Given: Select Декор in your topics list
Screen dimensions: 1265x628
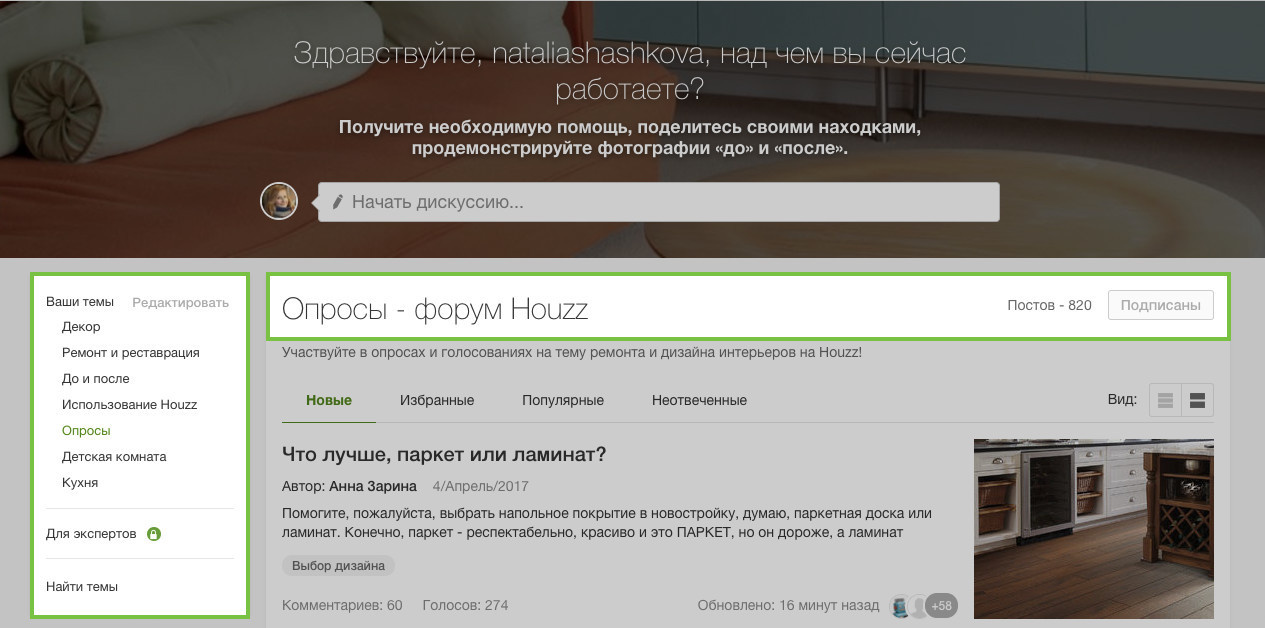Looking at the screenshot, I should pos(81,326).
